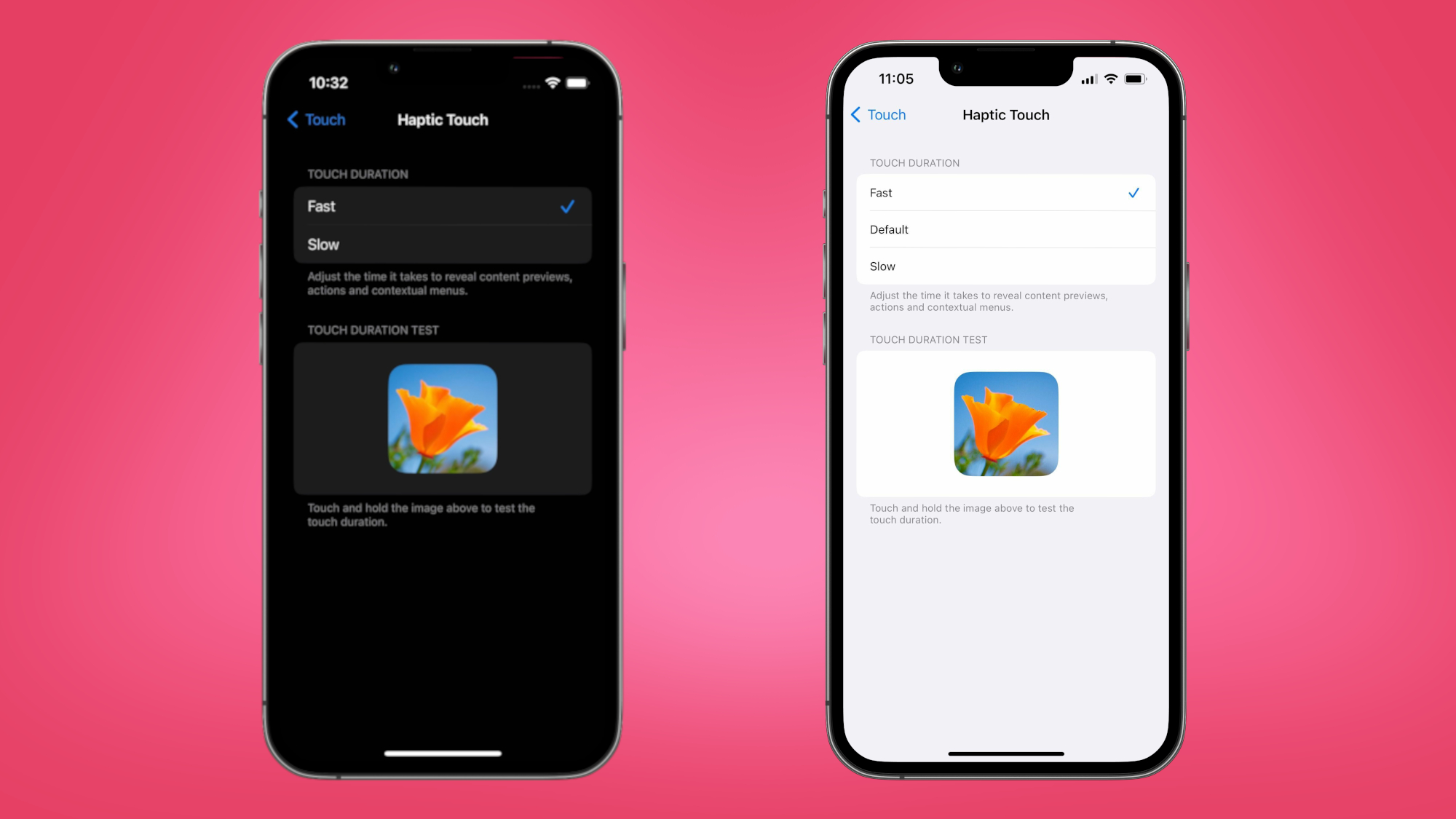Viewport: 1456px width, 819px height.
Task: View left phone battery status icon
Action: (578, 82)
